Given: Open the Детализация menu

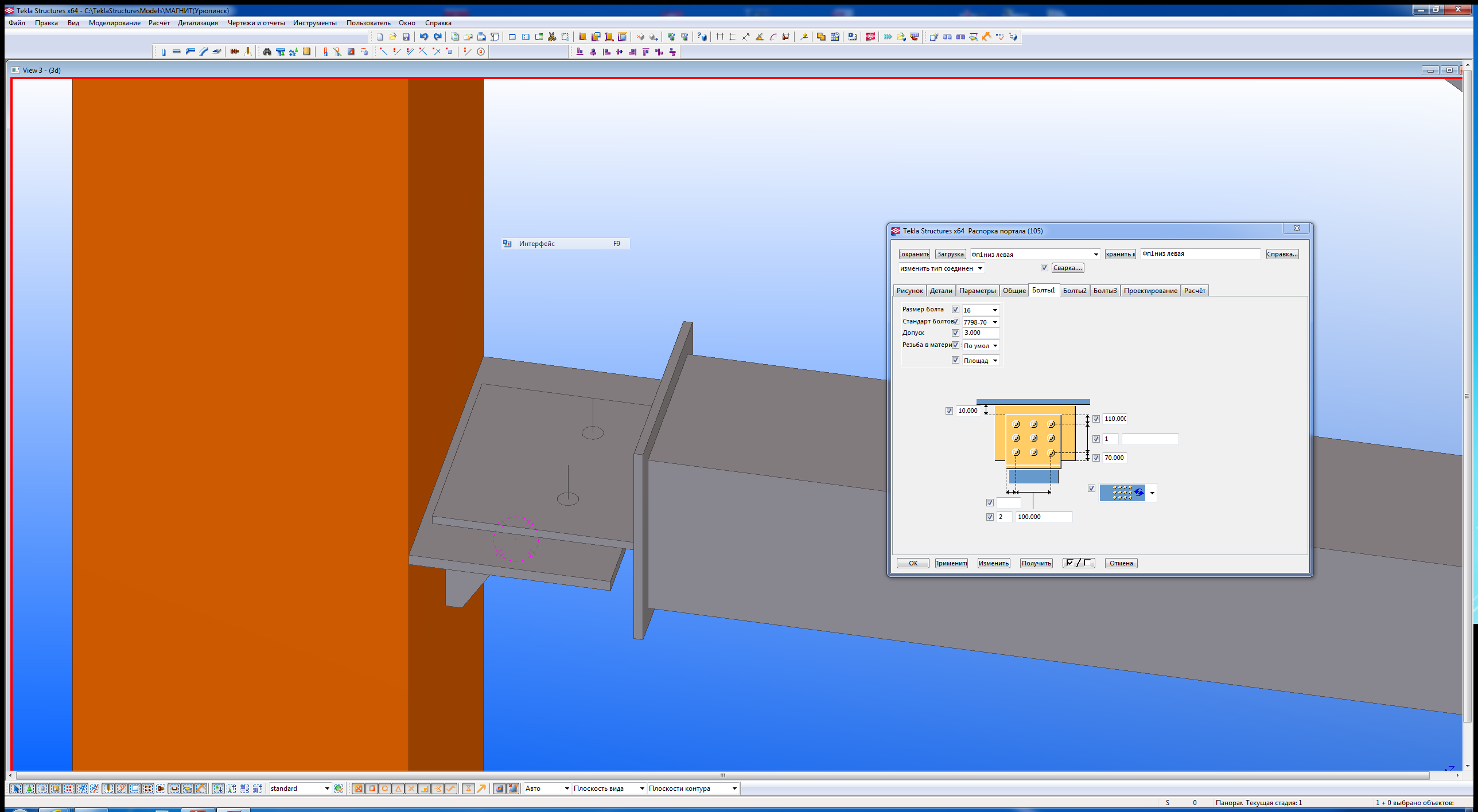Looking at the screenshot, I should click(197, 23).
